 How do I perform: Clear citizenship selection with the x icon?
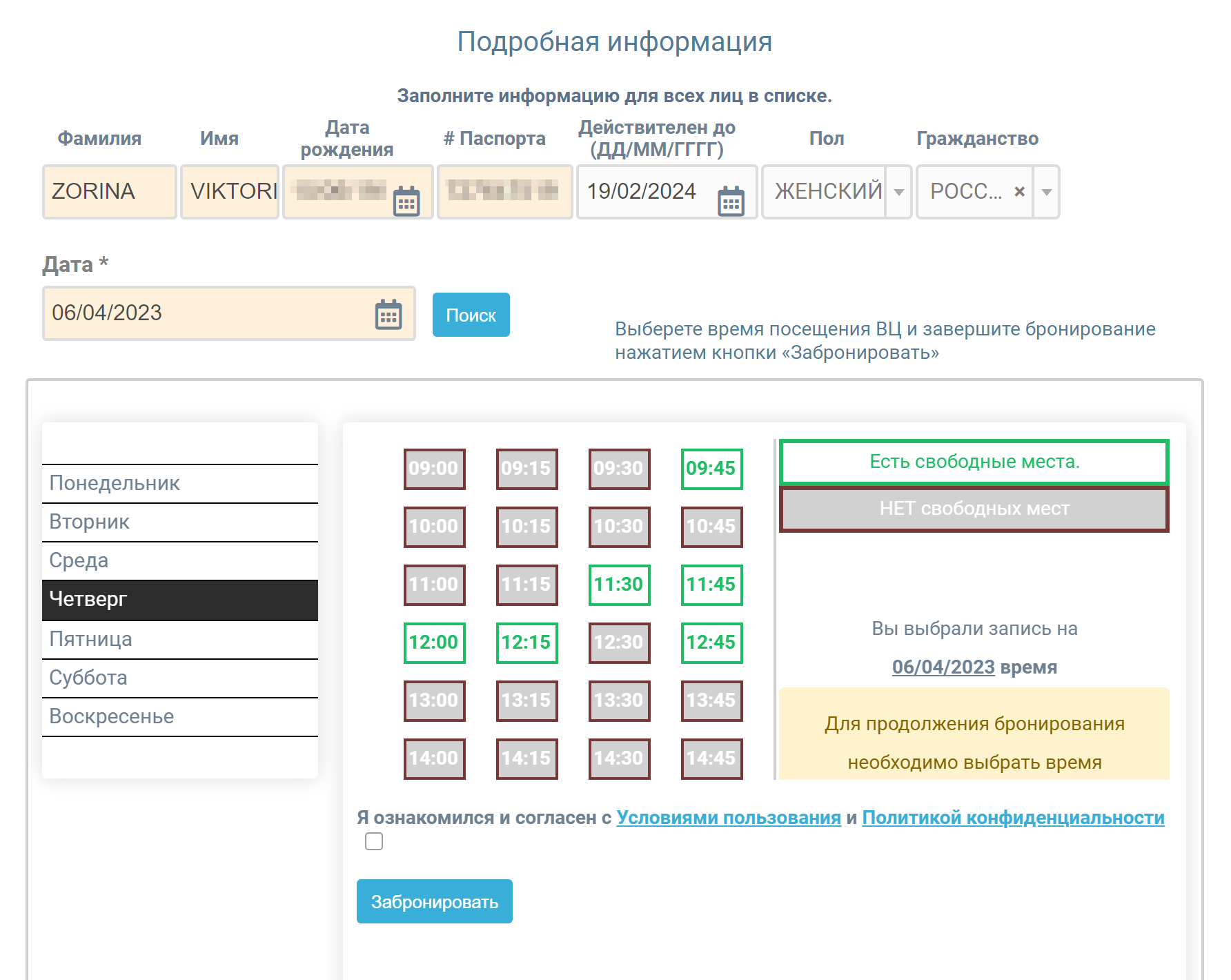(x=1019, y=192)
